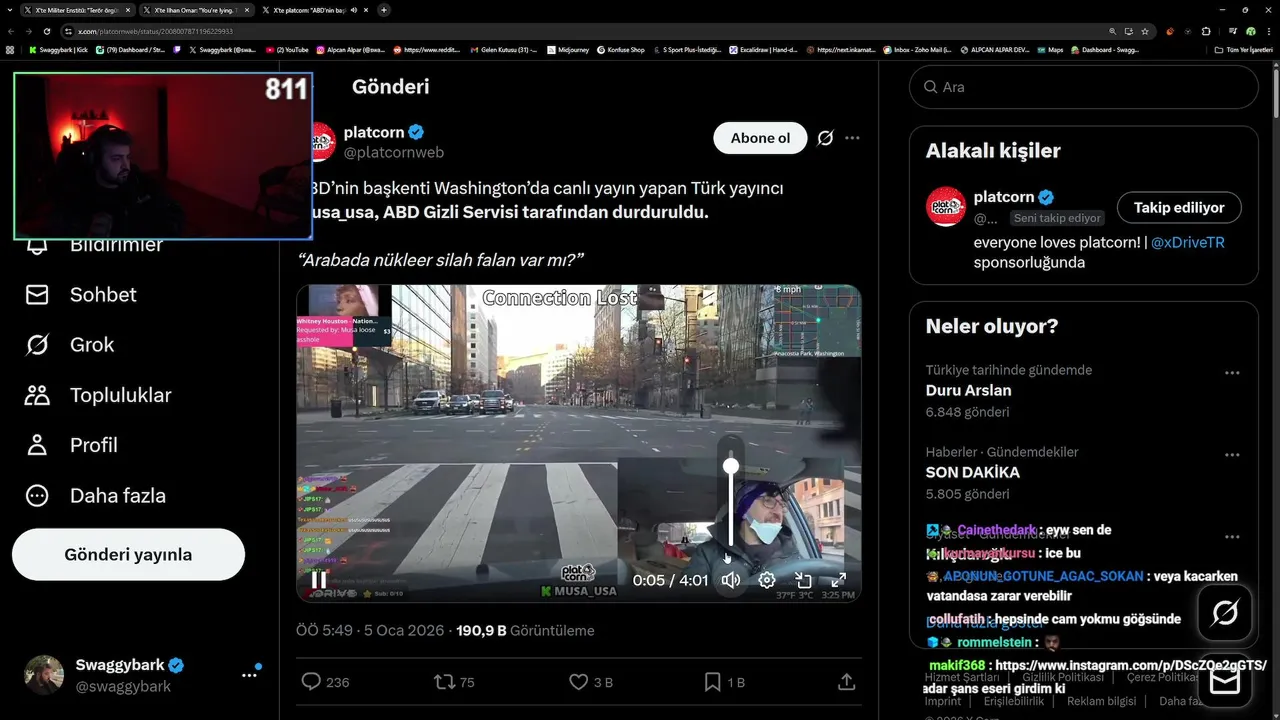Screen dimensions: 1280x720
Task: Open the @platcornweb handle link
Action: pyautogui.click(x=394, y=152)
